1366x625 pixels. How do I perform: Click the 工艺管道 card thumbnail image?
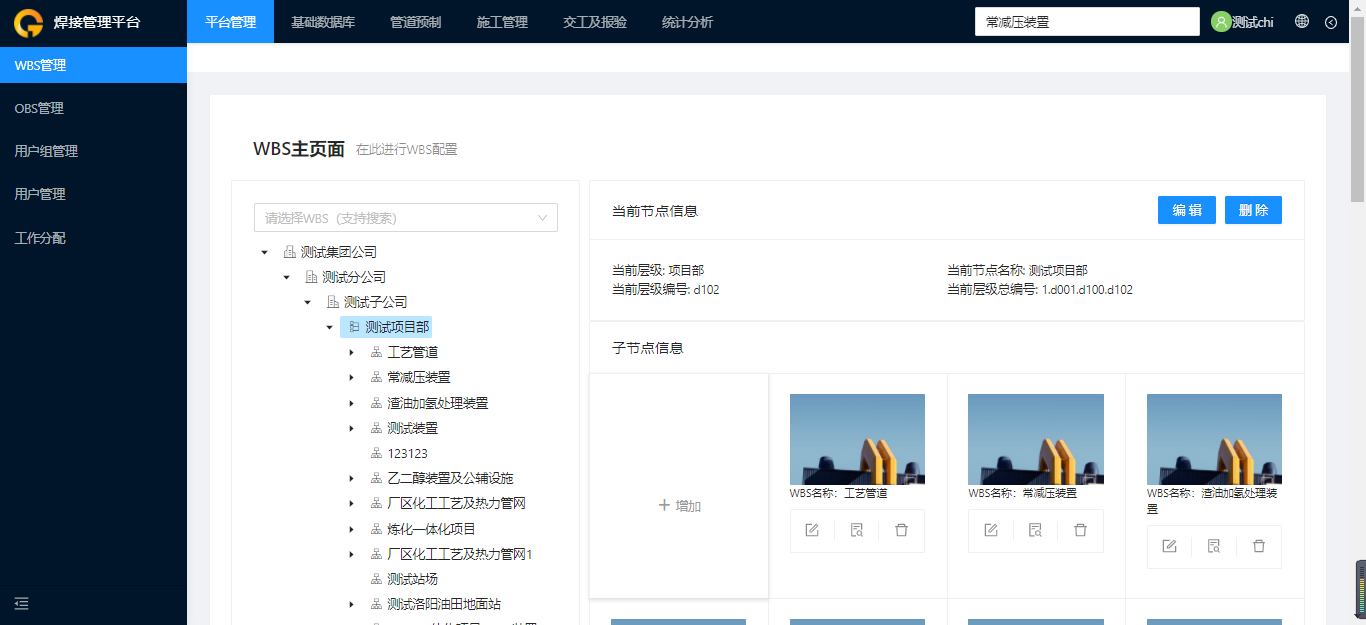click(x=857, y=439)
